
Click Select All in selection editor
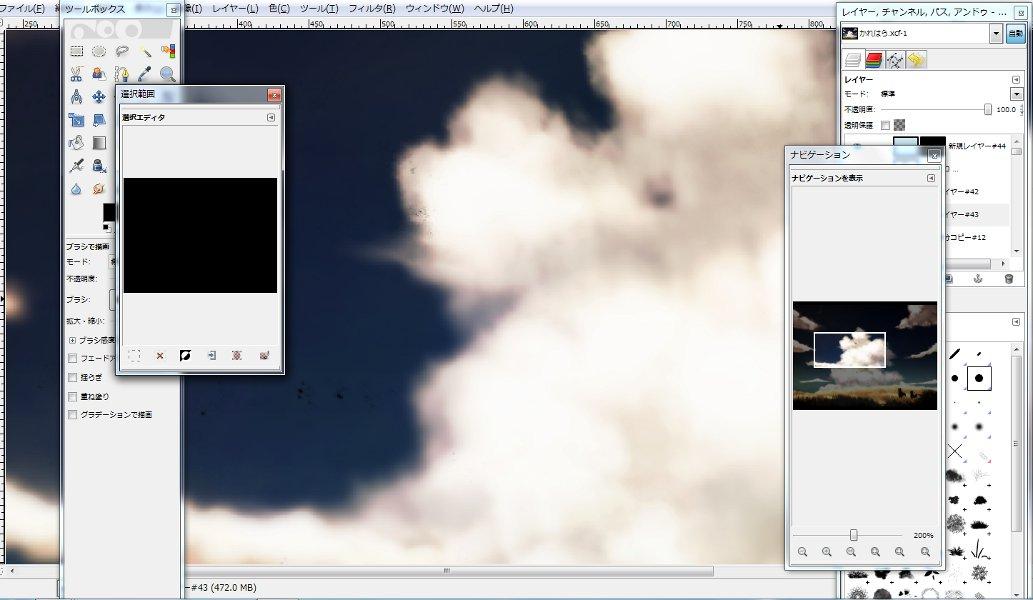(x=134, y=356)
